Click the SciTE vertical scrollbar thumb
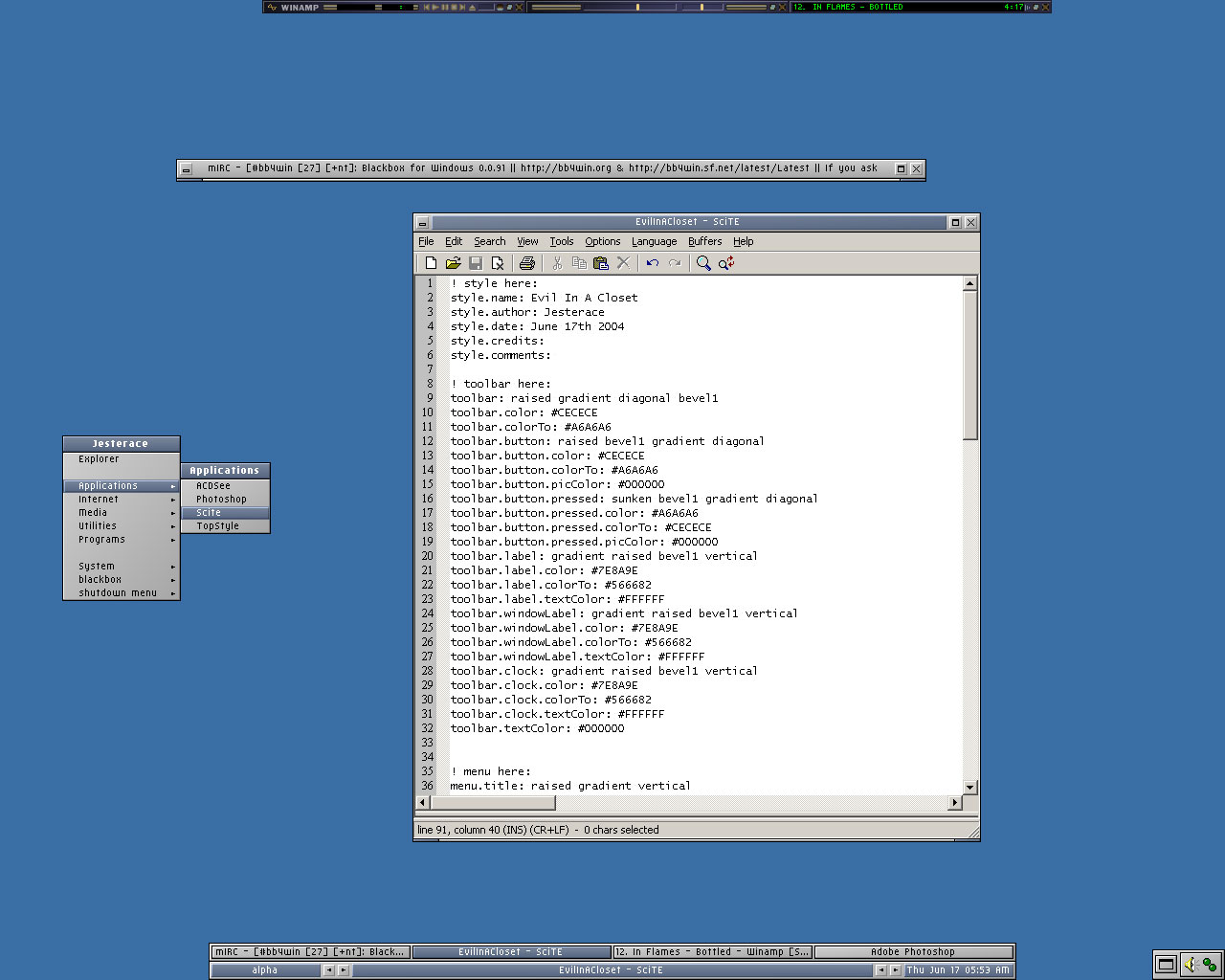The image size is (1225, 980). click(969, 366)
